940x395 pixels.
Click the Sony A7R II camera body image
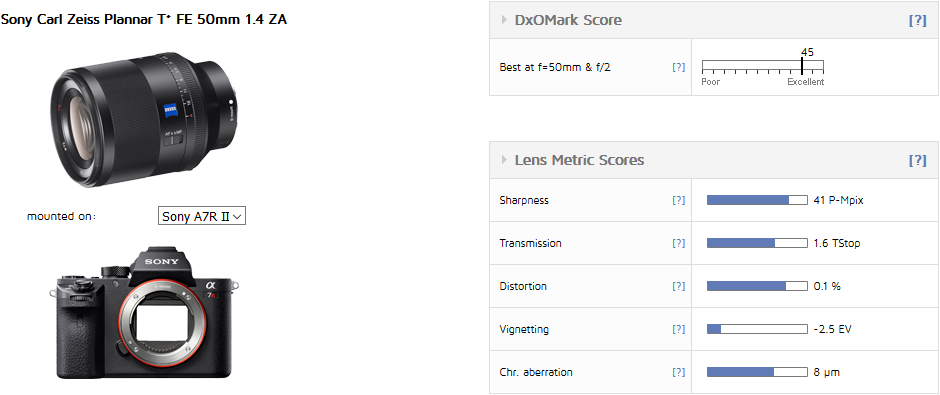[x=144, y=311]
